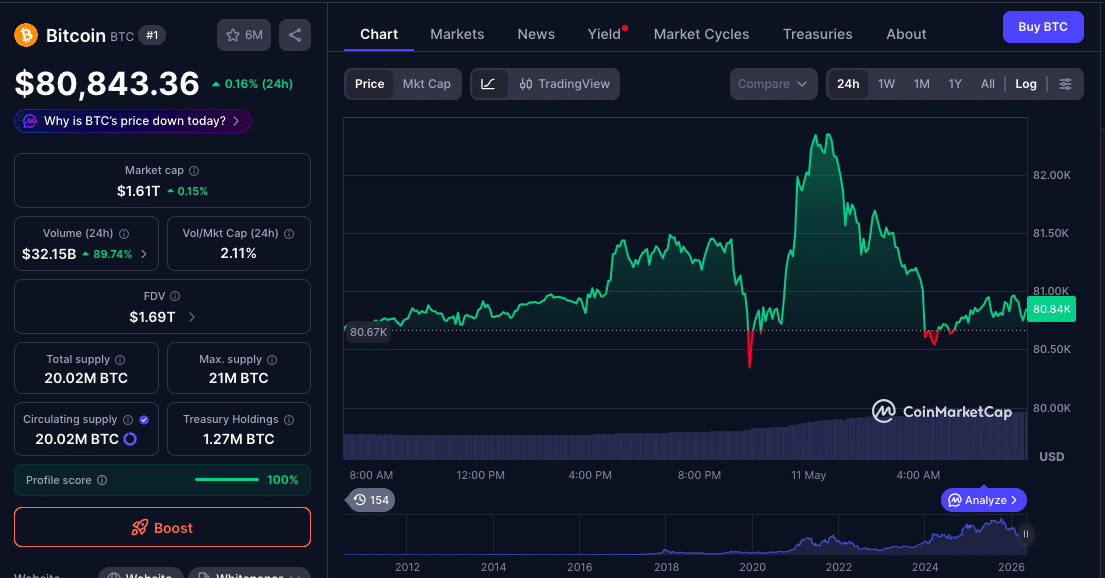Screen dimensions: 1105x578
Task: Open the Market Cycles tab
Action: tap(701, 34)
